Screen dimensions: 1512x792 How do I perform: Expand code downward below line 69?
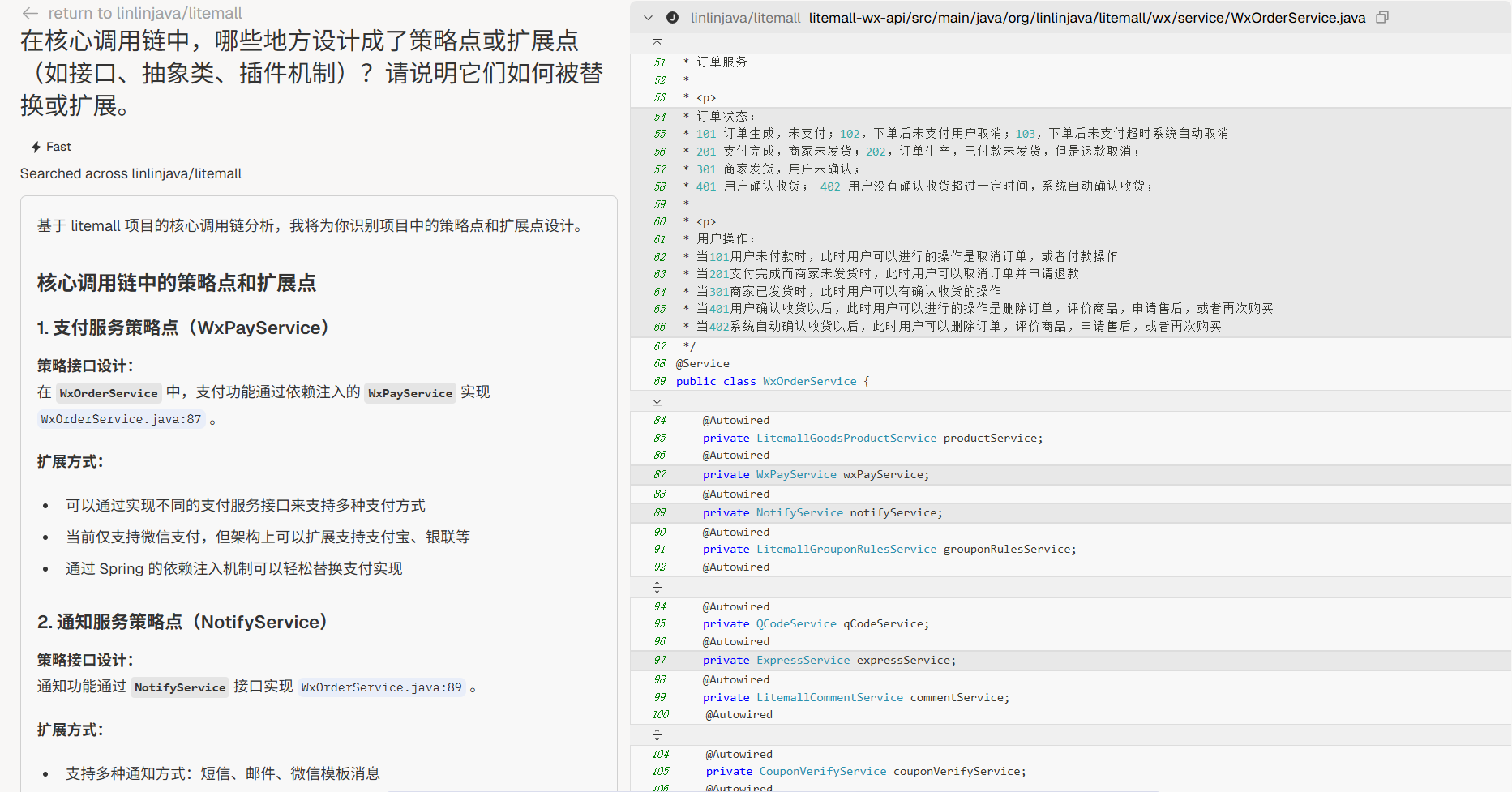click(x=657, y=400)
